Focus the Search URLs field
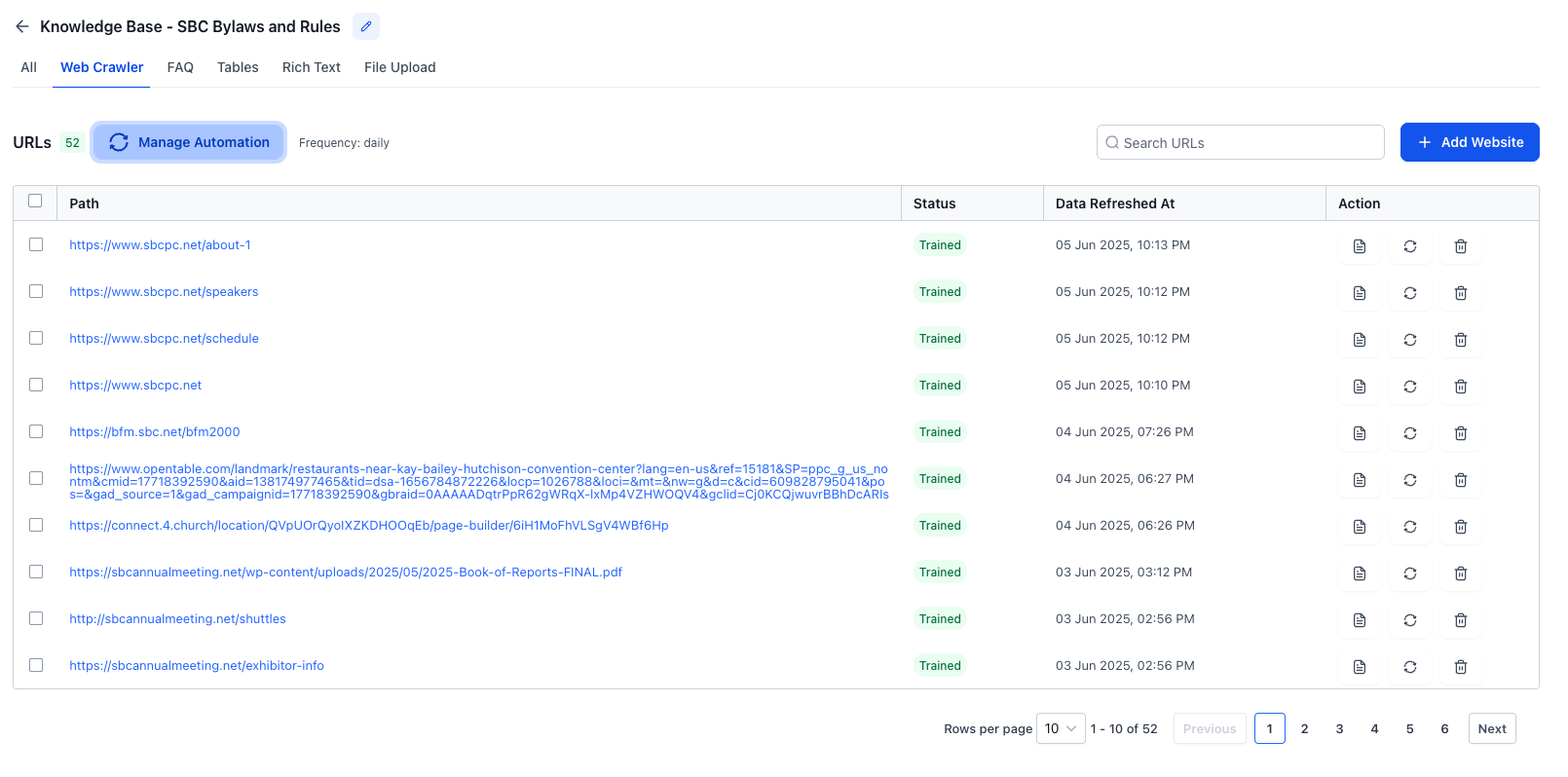1568x777 pixels. pyautogui.click(x=1241, y=142)
